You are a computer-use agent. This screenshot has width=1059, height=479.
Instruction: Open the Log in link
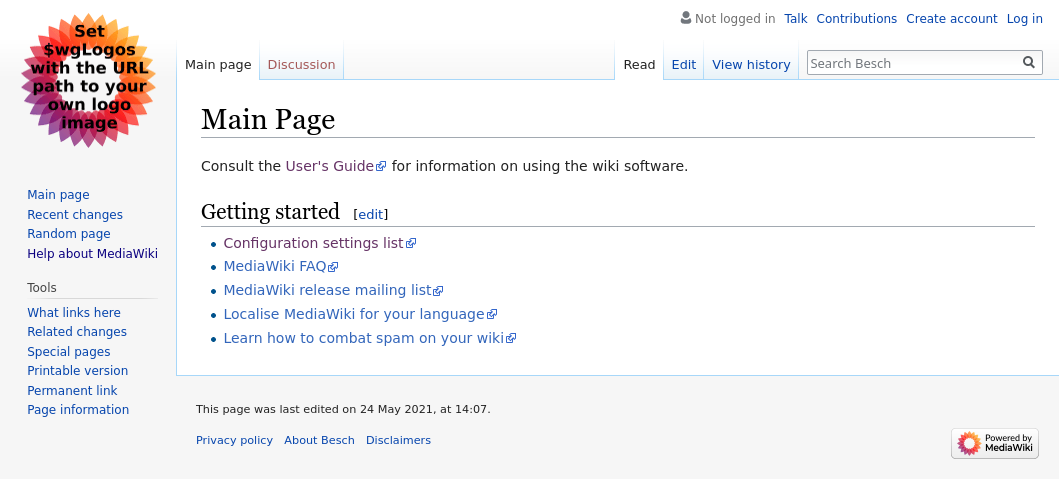click(1024, 19)
